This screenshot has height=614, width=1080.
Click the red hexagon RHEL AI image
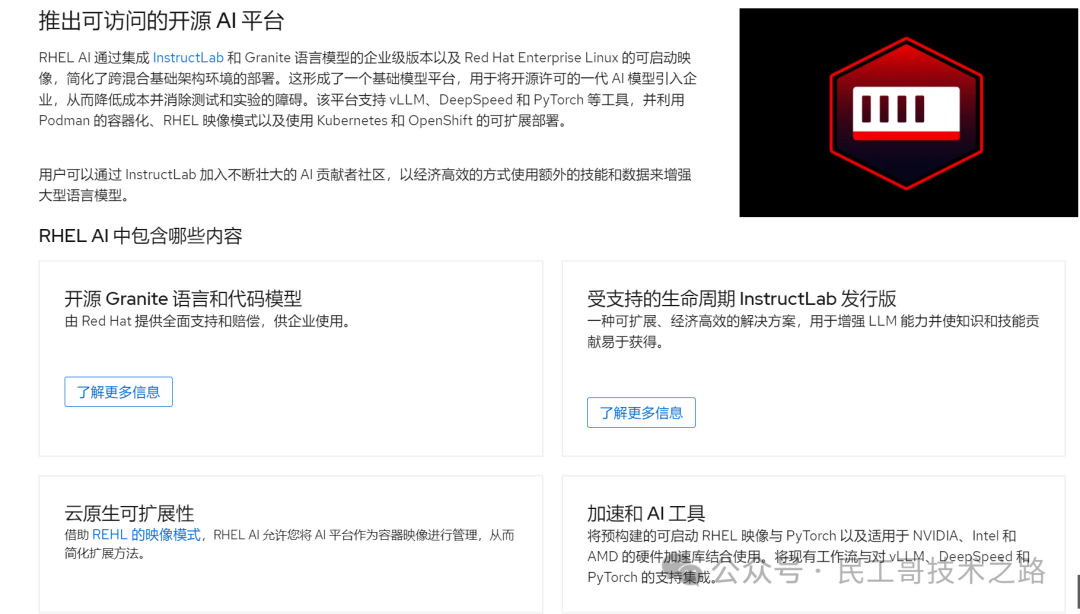pos(908,113)
